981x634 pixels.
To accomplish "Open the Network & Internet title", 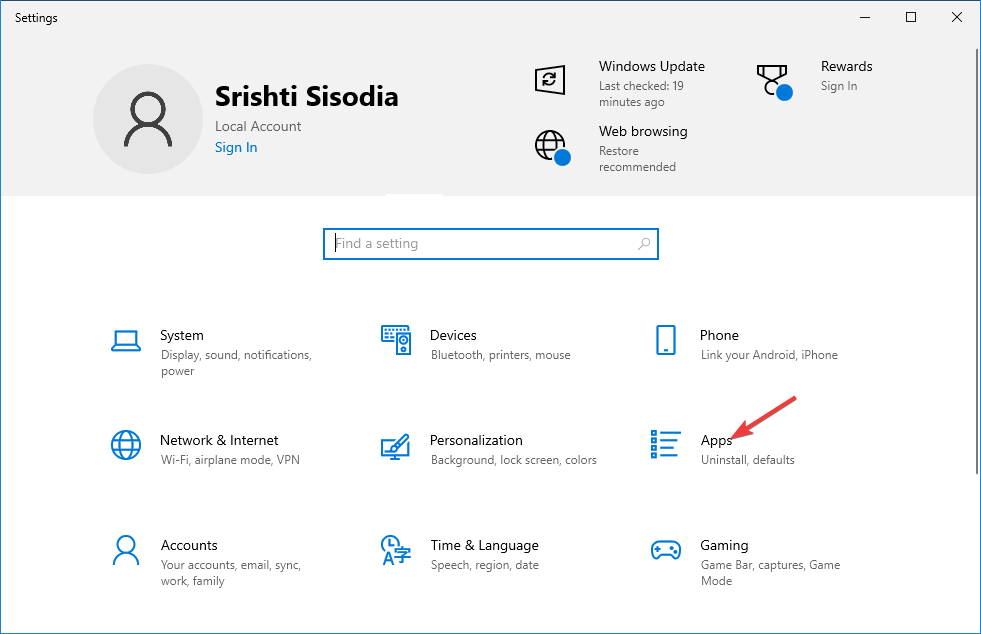I will pos(219,441).
